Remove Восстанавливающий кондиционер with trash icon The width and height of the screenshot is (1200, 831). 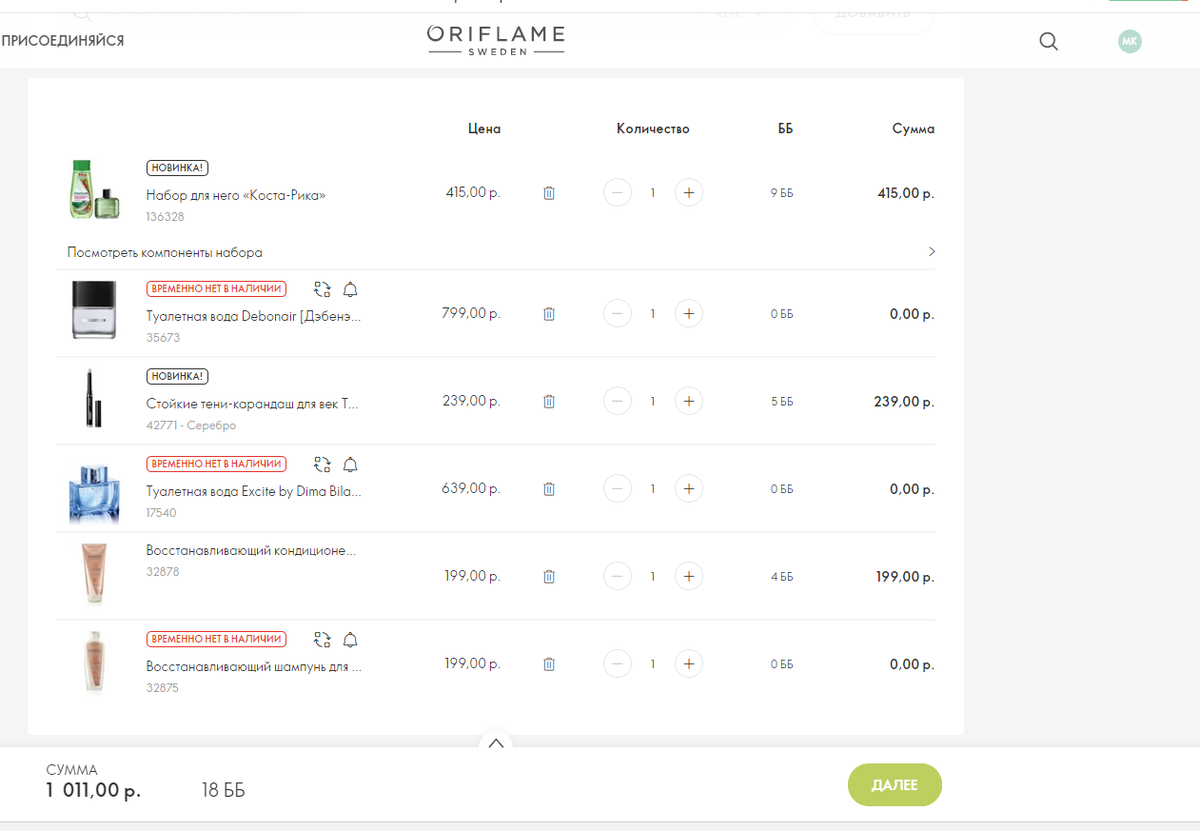(549, 577)
